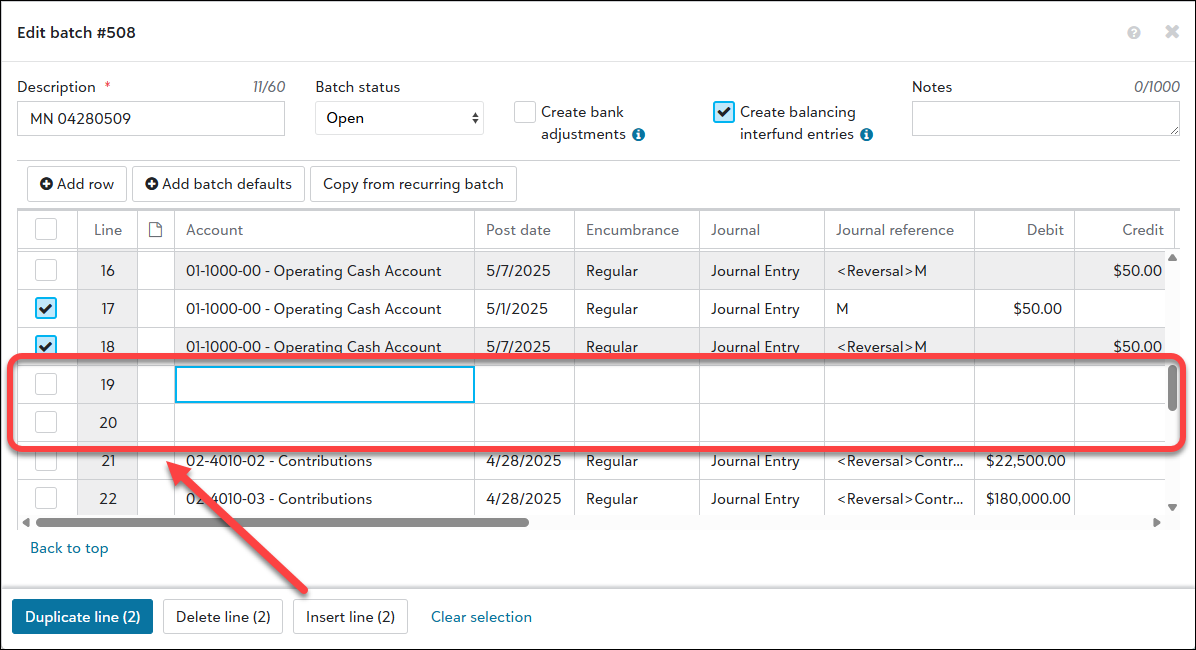Click line 16 Operating Cash Account cell
Screen dimensions: 1196x650
click(325, 271)
